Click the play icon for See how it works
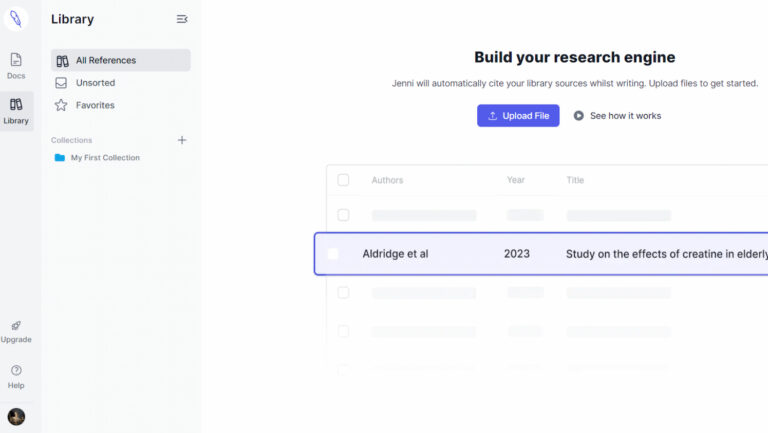This screenshot has height=433, width=768. [579, 116]
